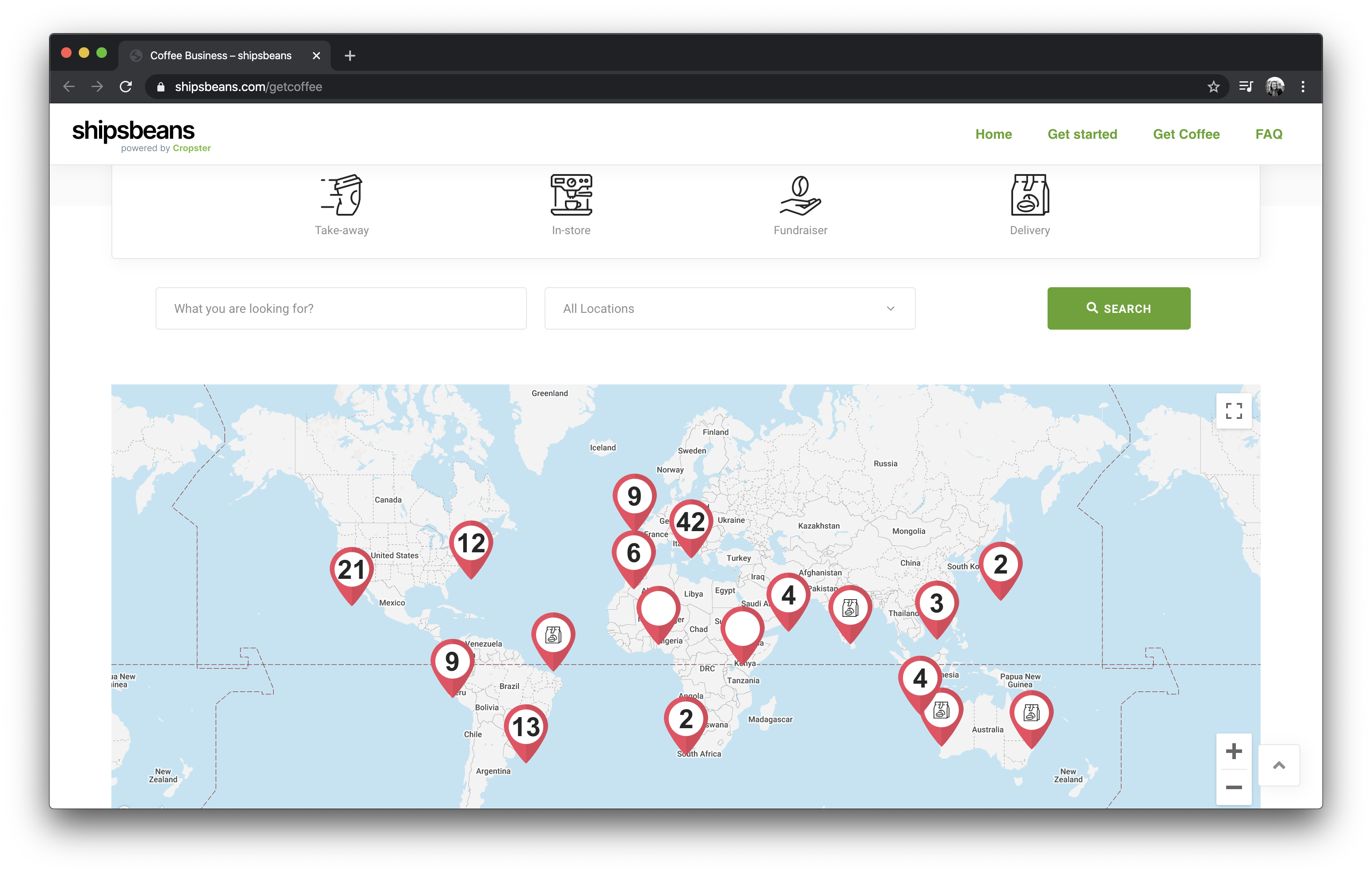Open the media control icon in toolbar
The image size is (1372, 874).
pyautogui.click(x=1246, y=87)
